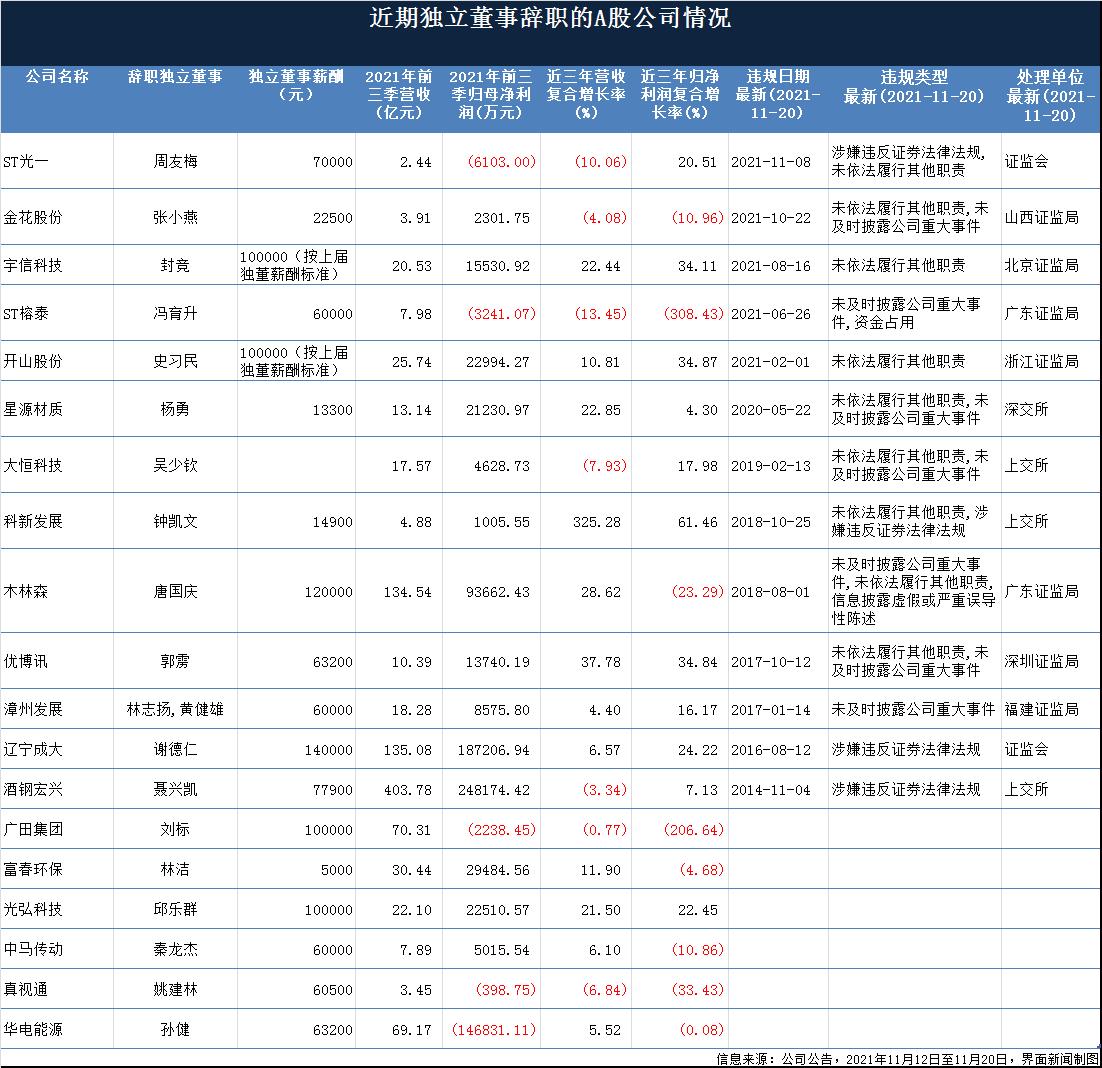This screenshot has height=1068, width=1102.
Task: Click company name 真视通
Action: 26,989
